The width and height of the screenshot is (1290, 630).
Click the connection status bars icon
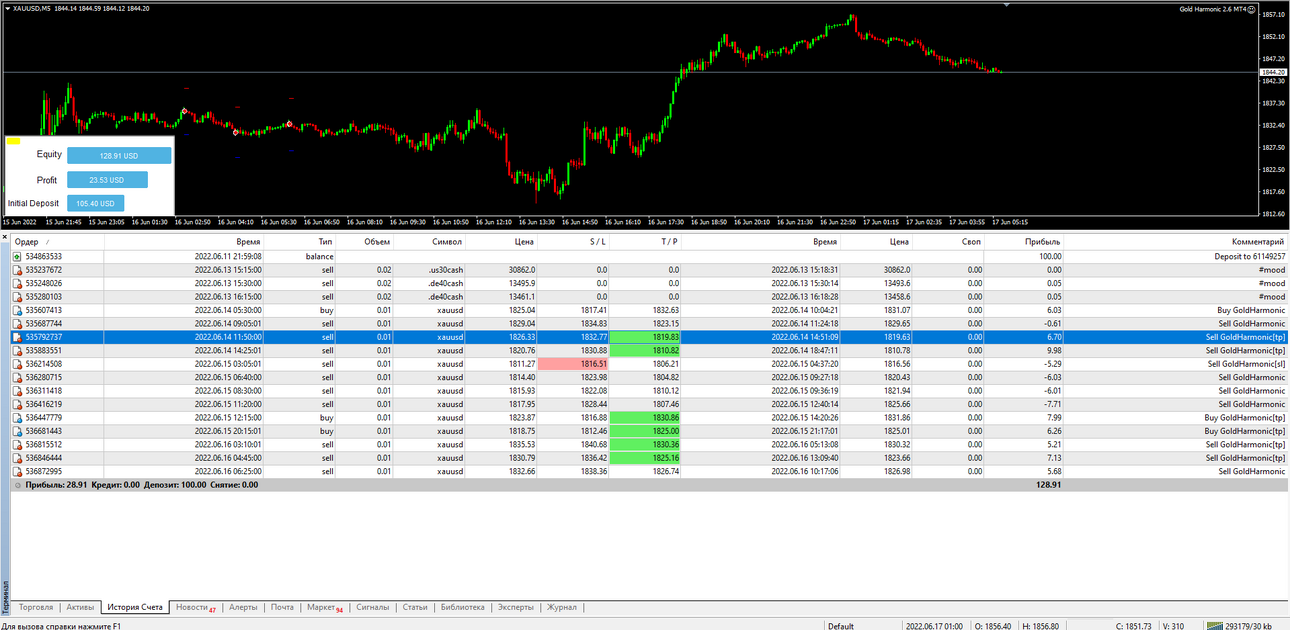tap(1215, 626)
